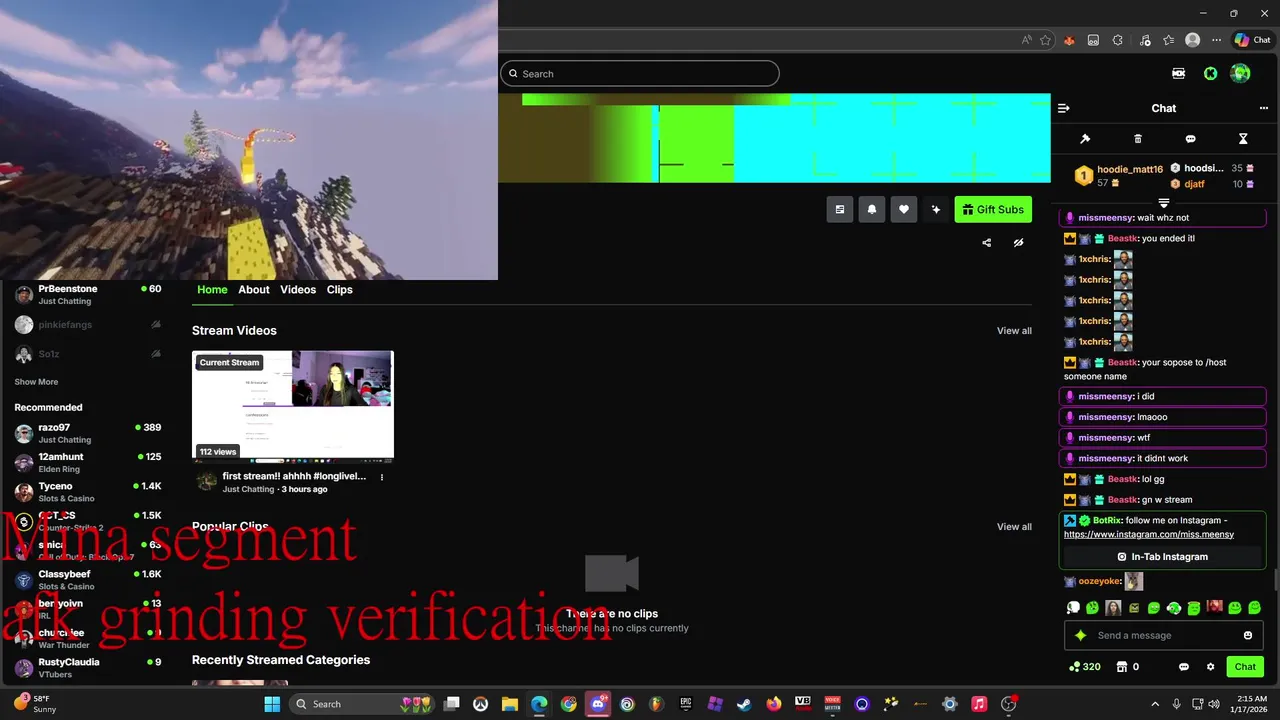Viewport: 1280px width, 720px height.
Task: Switch to the Clips tab
Action: pos(340,289)
